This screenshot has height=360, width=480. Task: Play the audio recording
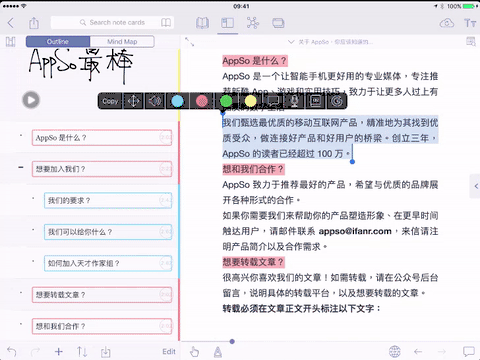[31, 100]
